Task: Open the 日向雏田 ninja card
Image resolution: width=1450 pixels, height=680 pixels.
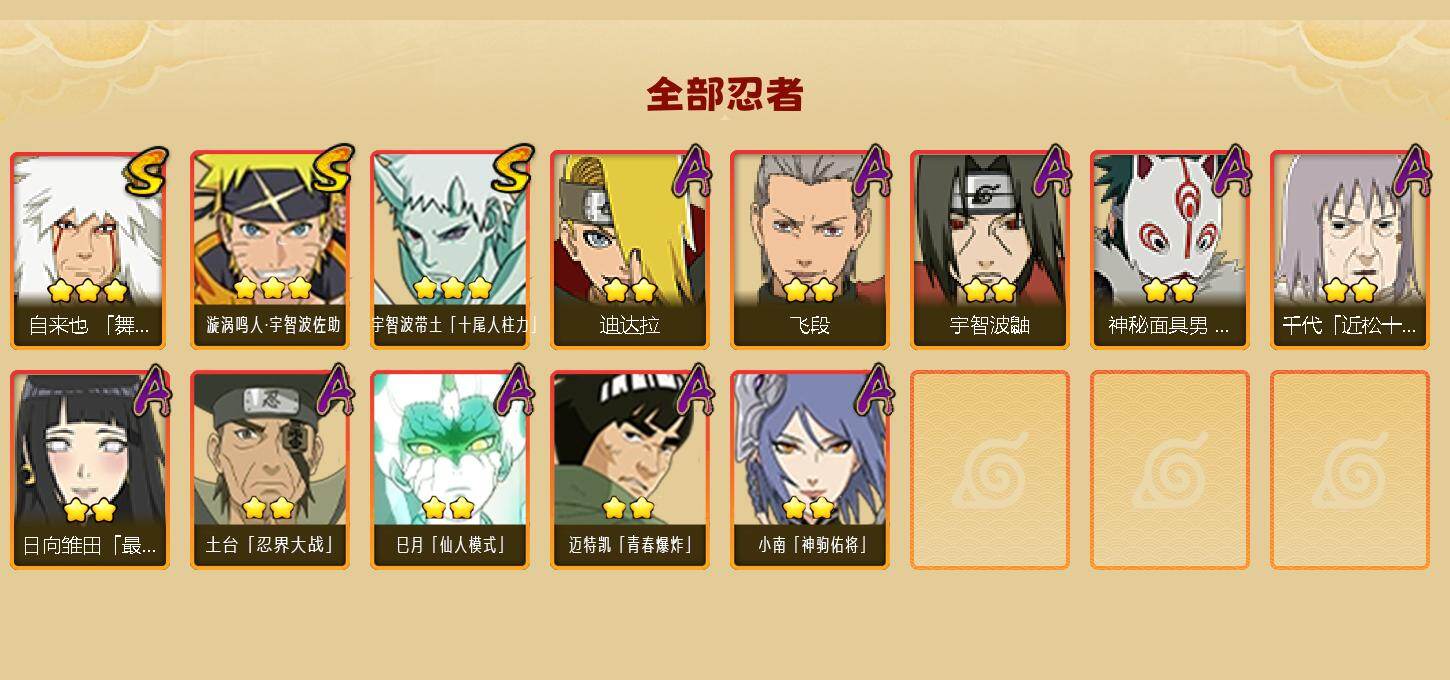Action: tap(90, 470)
